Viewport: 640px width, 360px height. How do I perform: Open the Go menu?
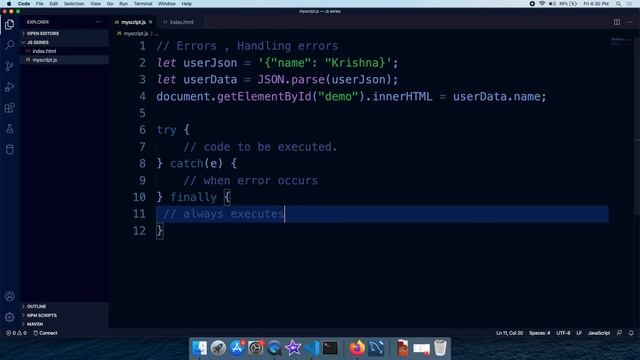(x=110, y=4)
